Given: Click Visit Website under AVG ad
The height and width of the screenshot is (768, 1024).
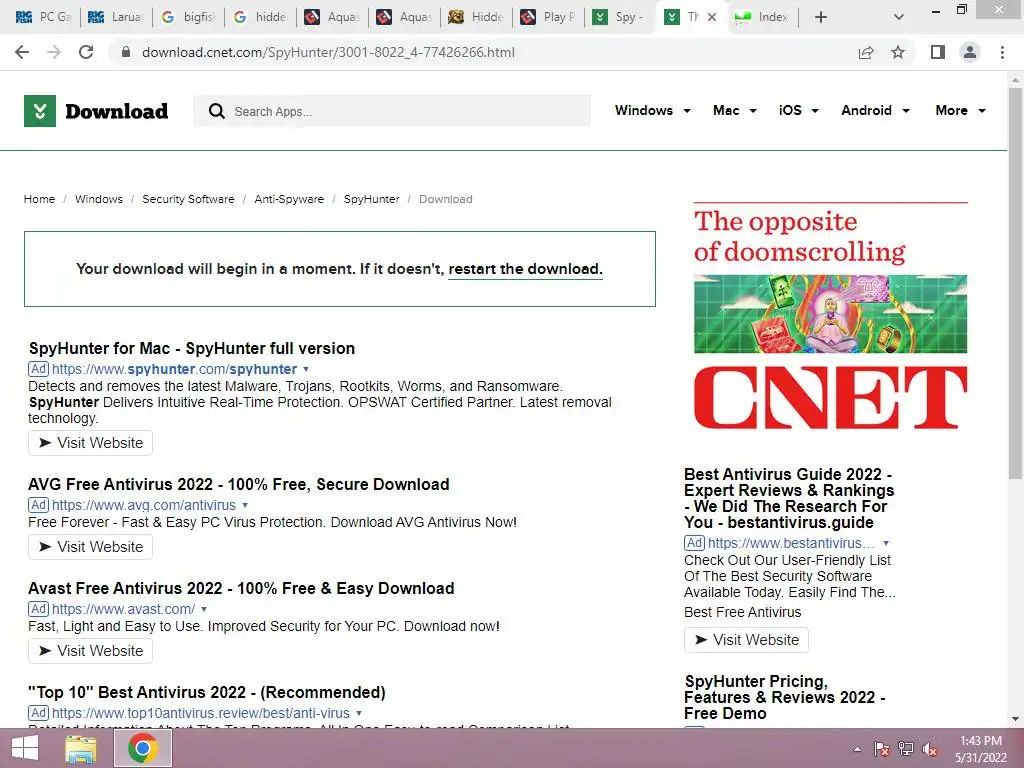Looking at the screenshot, I should [x=90, y=547].
